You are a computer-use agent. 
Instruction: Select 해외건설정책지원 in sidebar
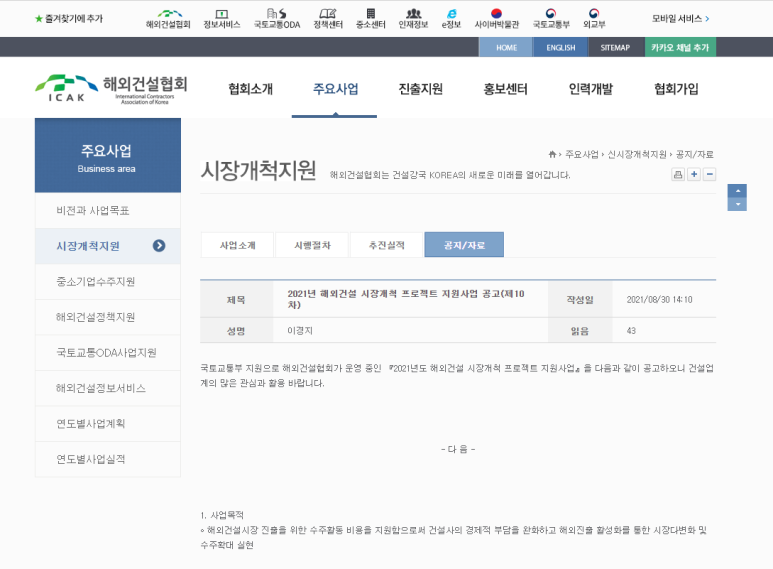click(x=107, y=317)
